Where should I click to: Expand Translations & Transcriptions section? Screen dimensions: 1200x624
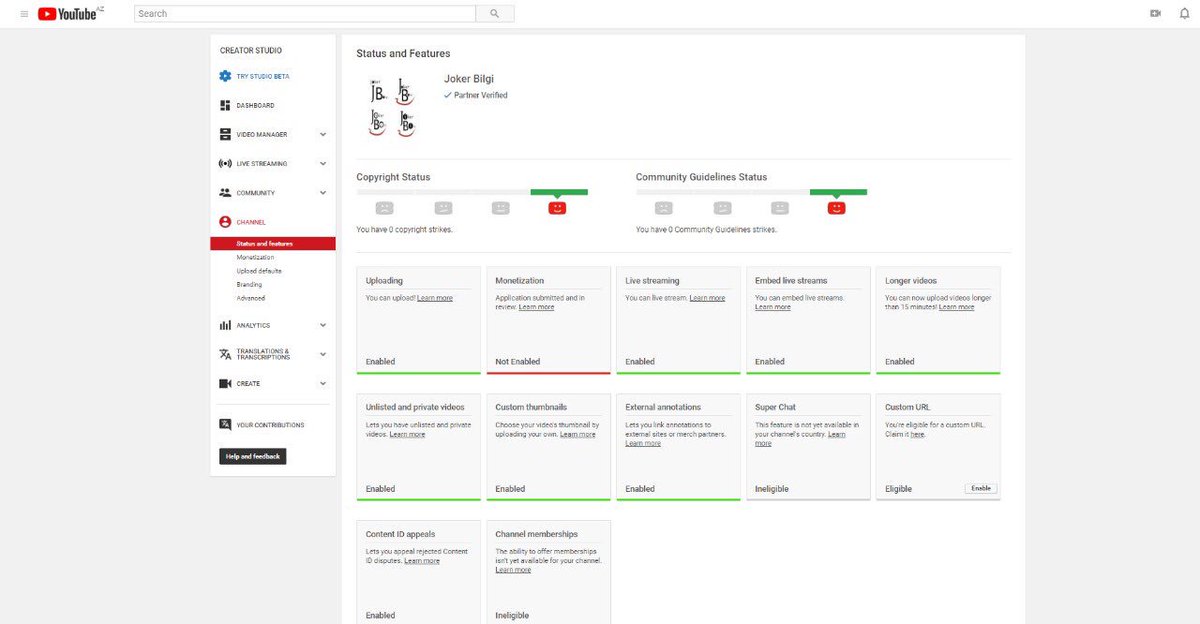pos(323,354)
